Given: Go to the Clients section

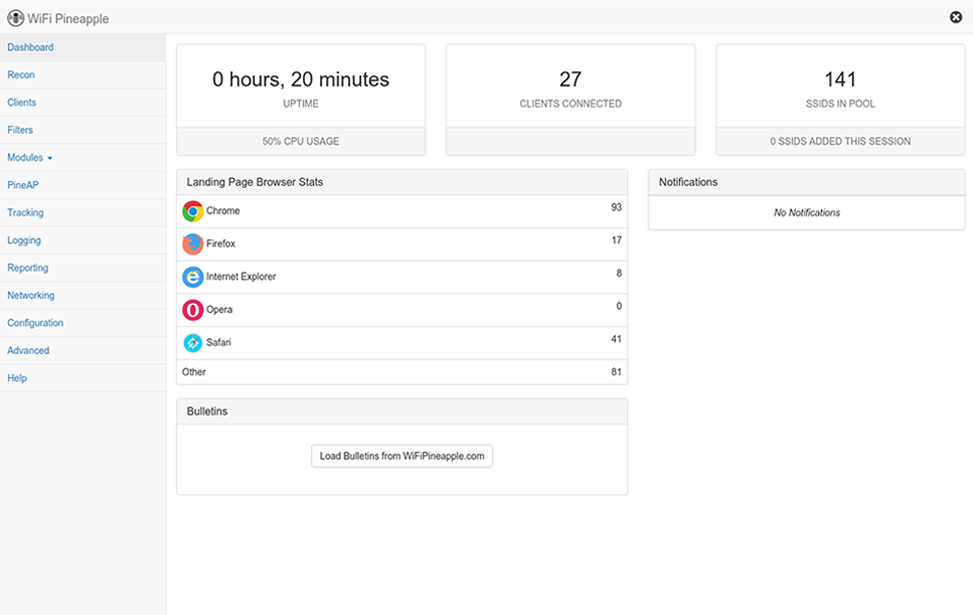Looking at the screenshot, I should (22, 103).
